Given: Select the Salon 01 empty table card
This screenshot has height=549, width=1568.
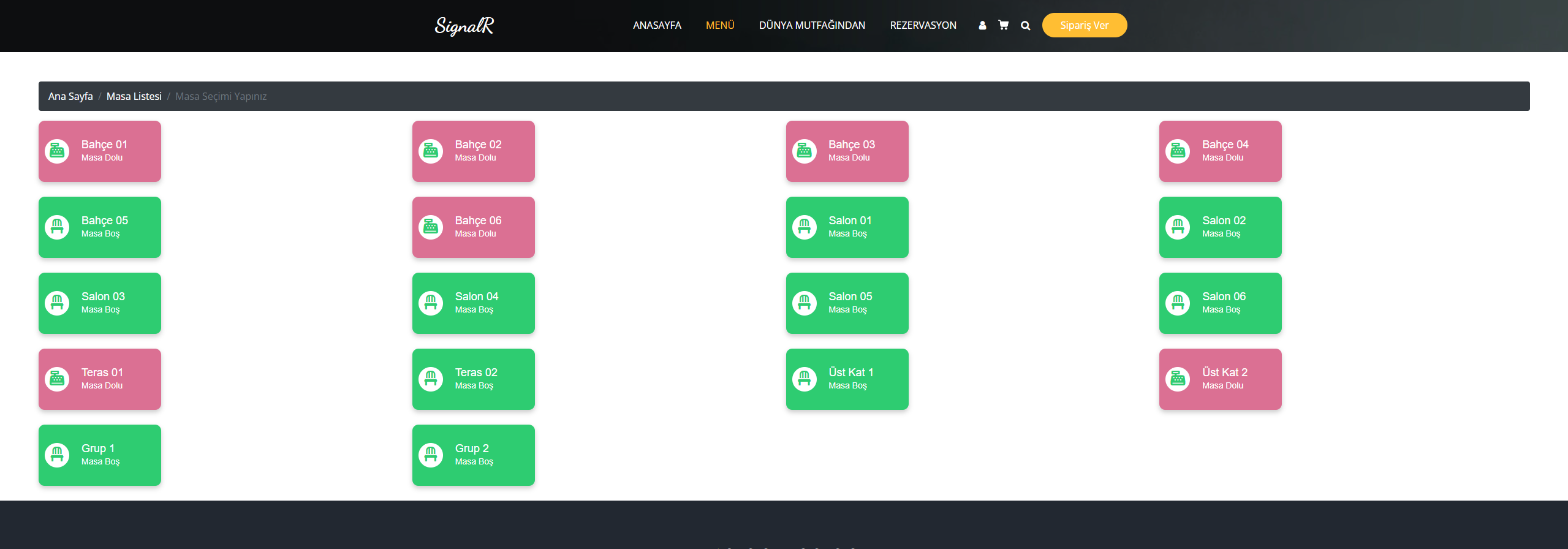Looking at the screenshot, I should (847, 227).
